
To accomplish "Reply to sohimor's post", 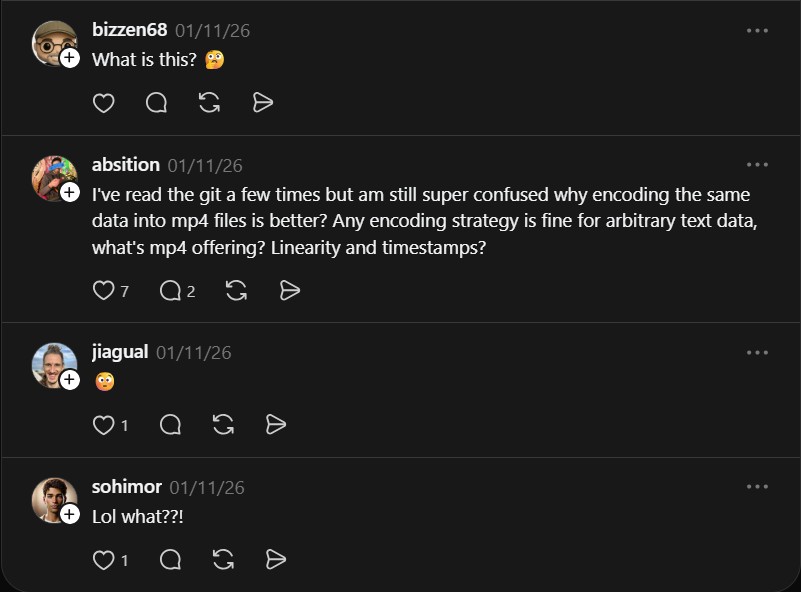I will pos(170,560).
